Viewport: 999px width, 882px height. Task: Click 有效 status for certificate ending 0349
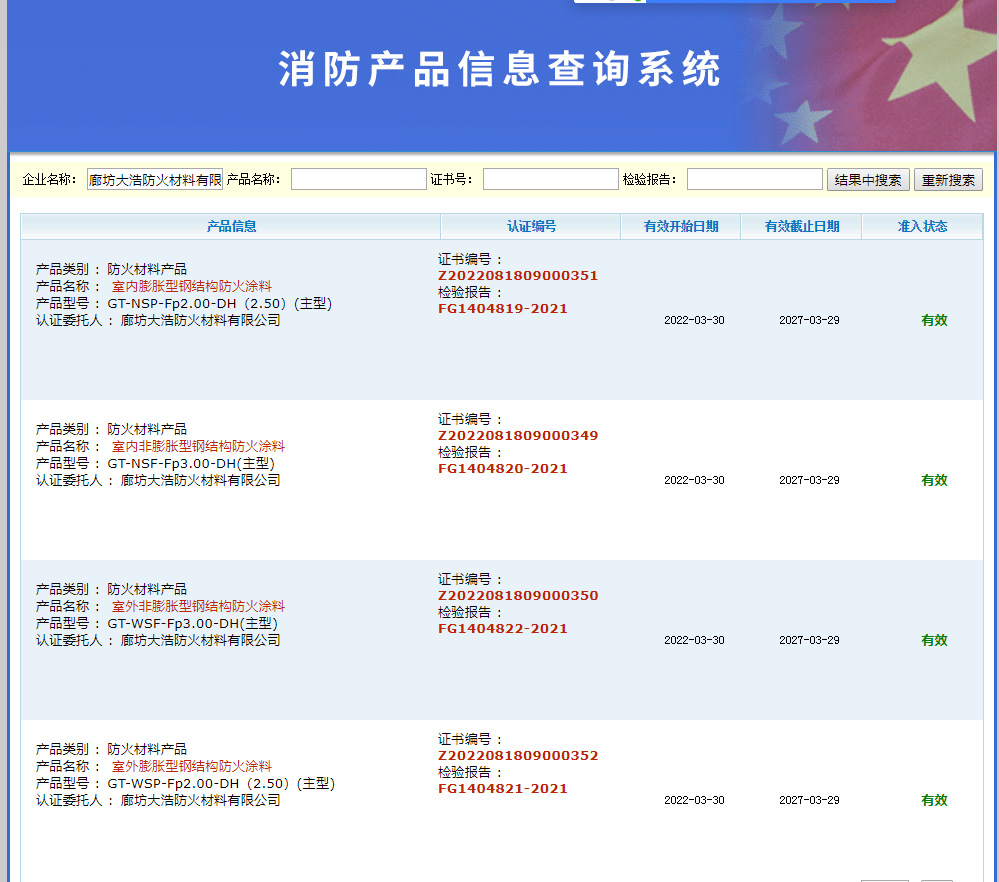click(934, 480)
